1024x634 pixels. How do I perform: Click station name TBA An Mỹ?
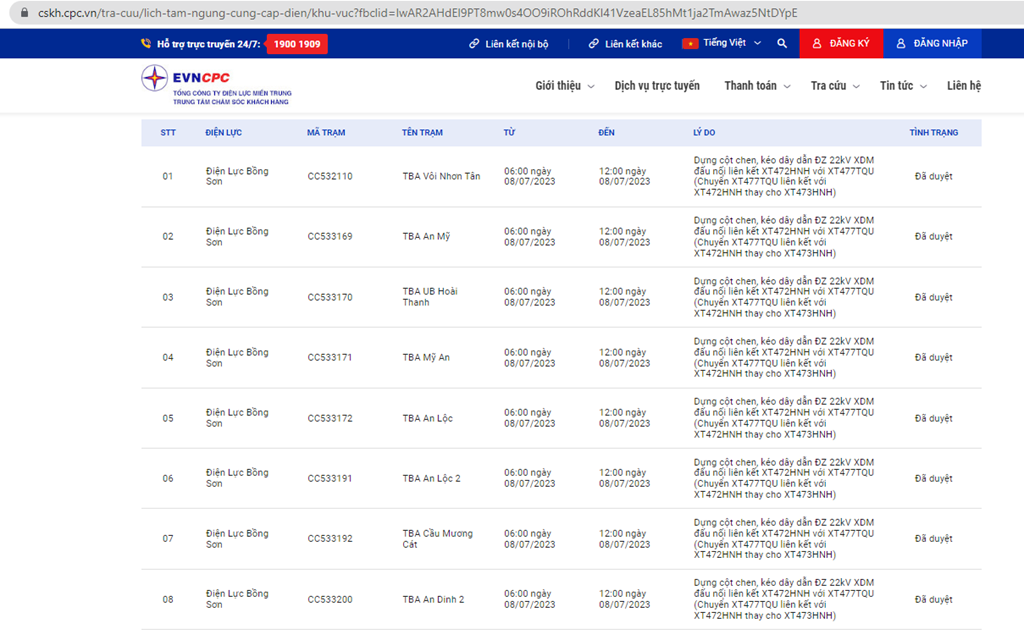(426, 236)
